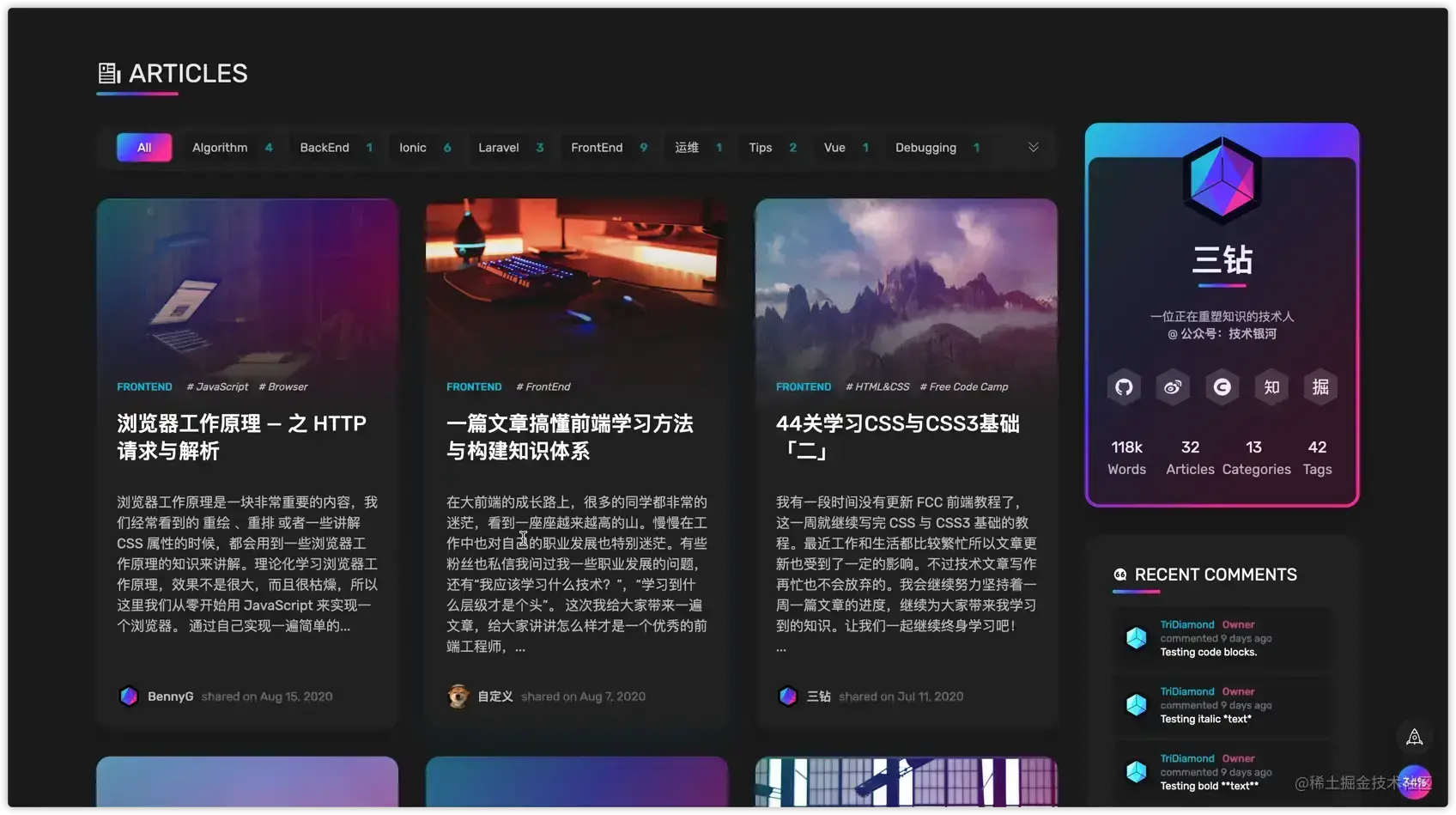The width and height of the screenshot is (1456, 815).
Task: Filter articles by Vue
Action: pos(846,148)
